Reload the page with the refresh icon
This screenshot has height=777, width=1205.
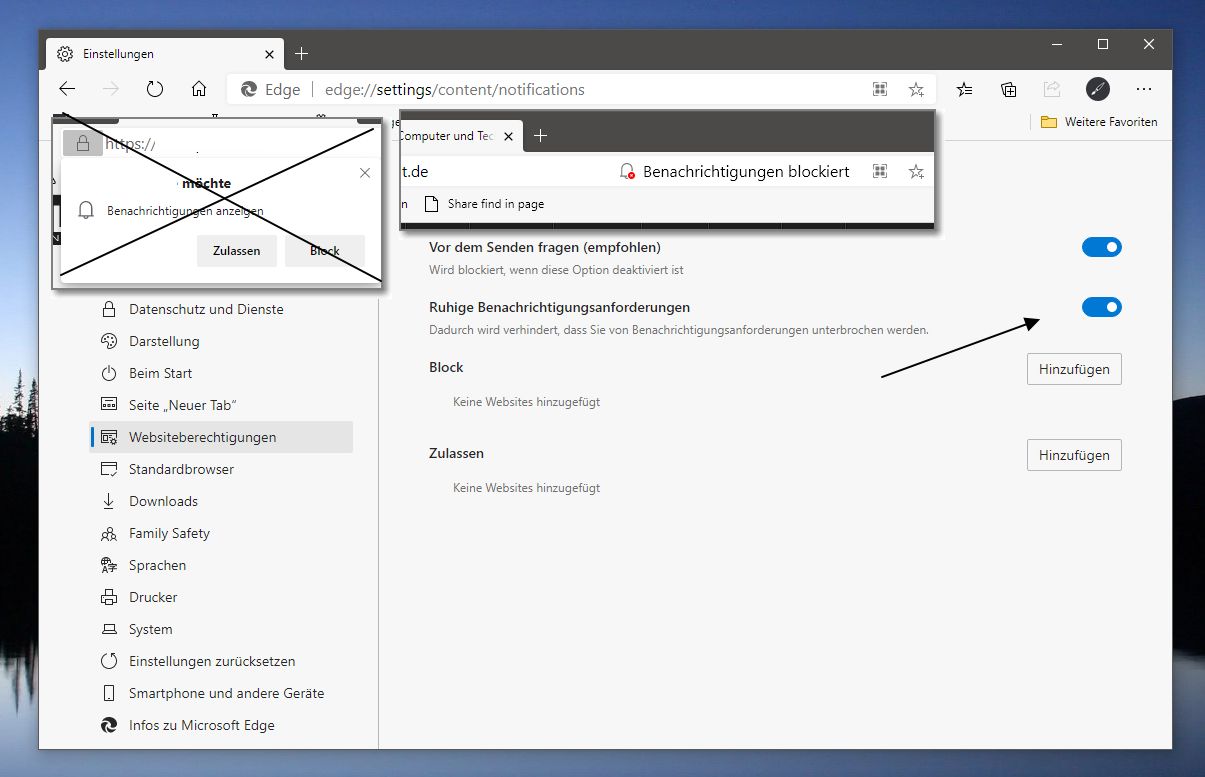(x=155, y=89)
